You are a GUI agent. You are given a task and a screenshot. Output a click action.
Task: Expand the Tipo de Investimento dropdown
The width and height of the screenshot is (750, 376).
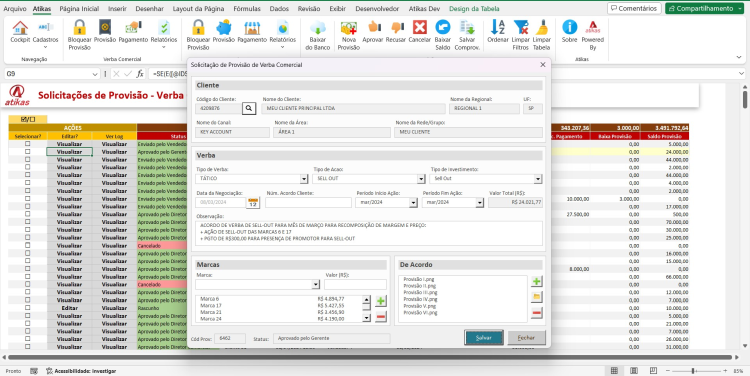coord(538,179)
